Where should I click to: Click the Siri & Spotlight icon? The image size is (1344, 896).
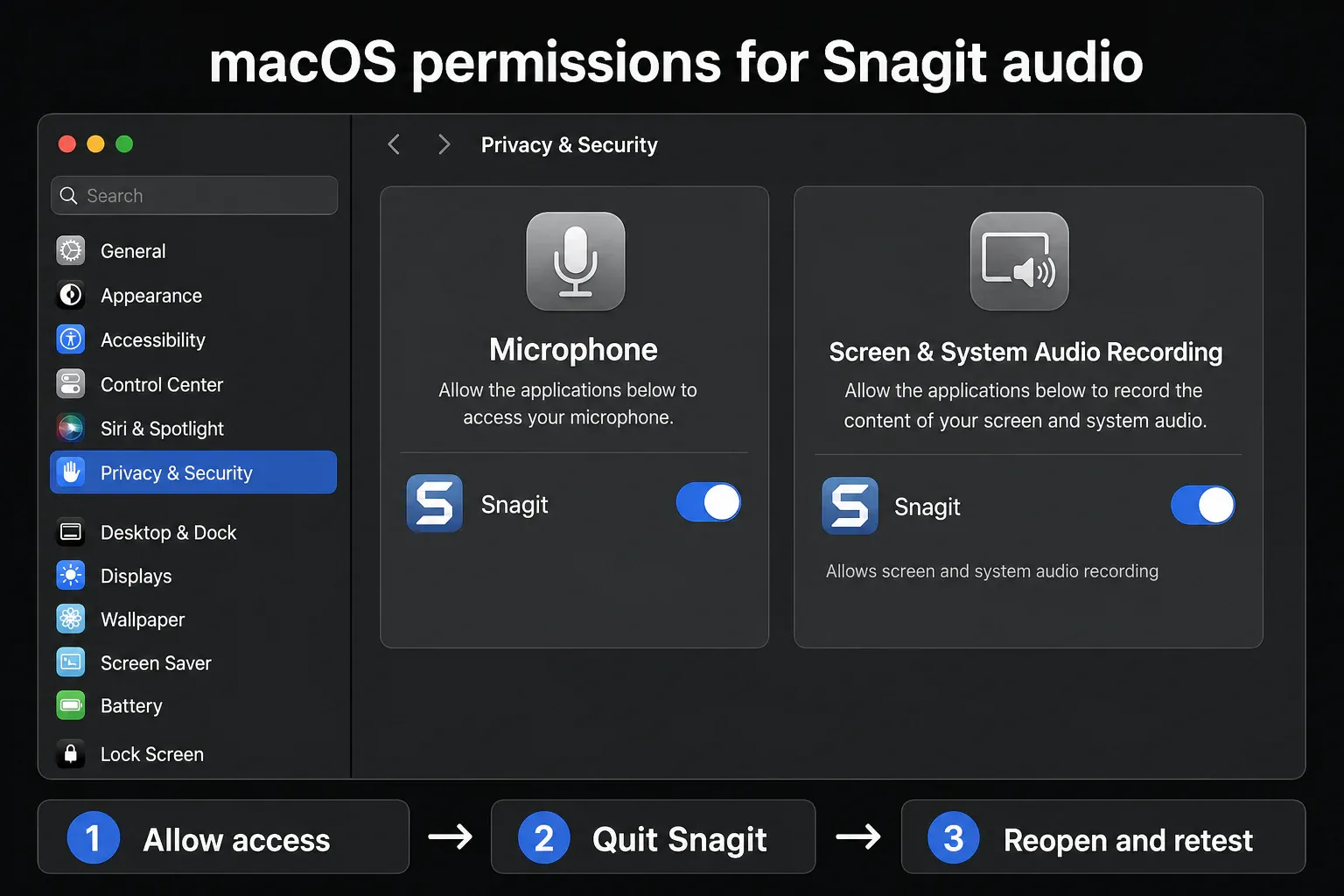click(x=71, y=428)
